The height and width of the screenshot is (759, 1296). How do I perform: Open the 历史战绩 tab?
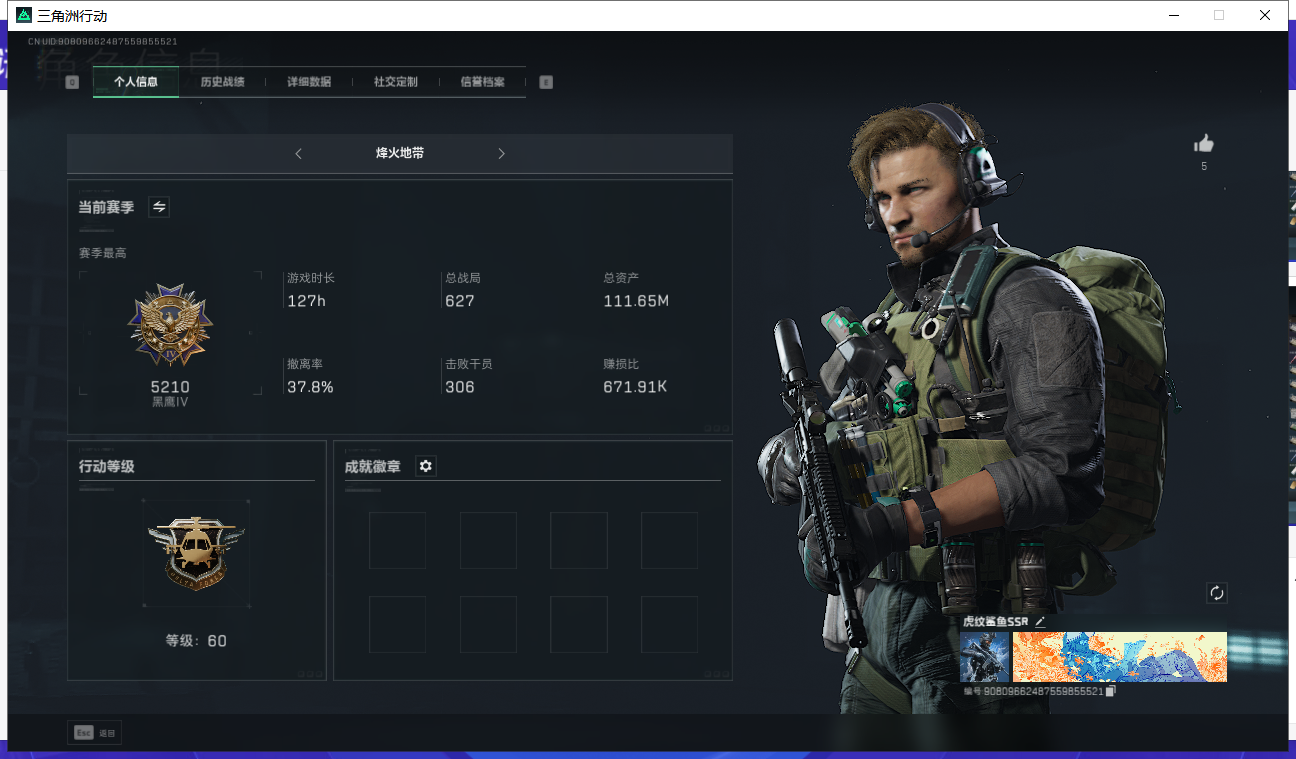click(222, 82)
